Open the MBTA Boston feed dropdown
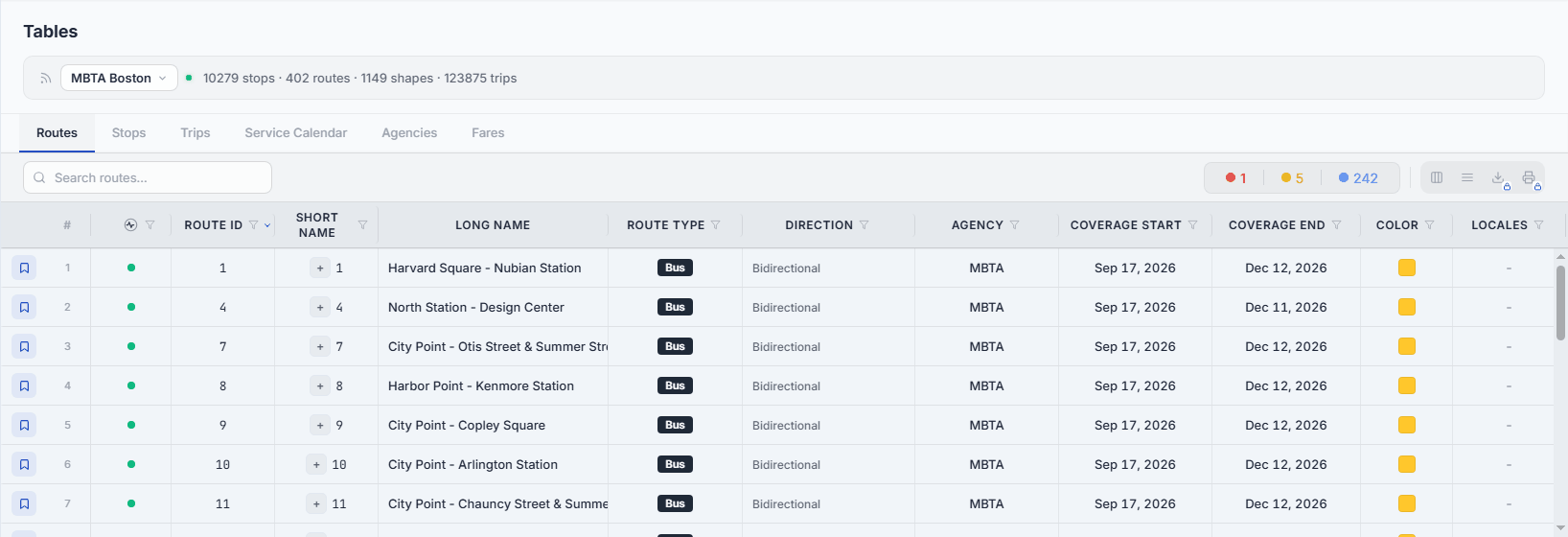Screen dimensions: 1568x537 pos(119,78)
